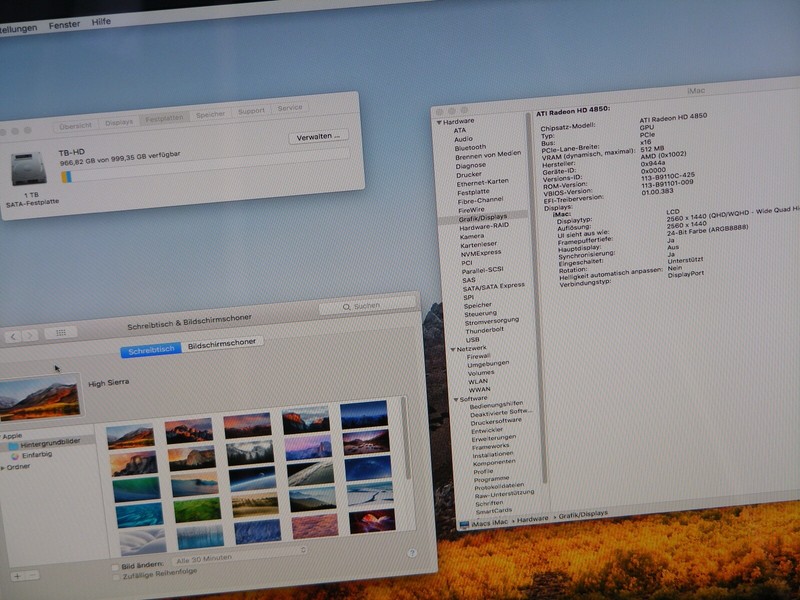The image size is (800, 600).
Task: Click the TB-HD hard drive icon
Action: tap(29, 169)
